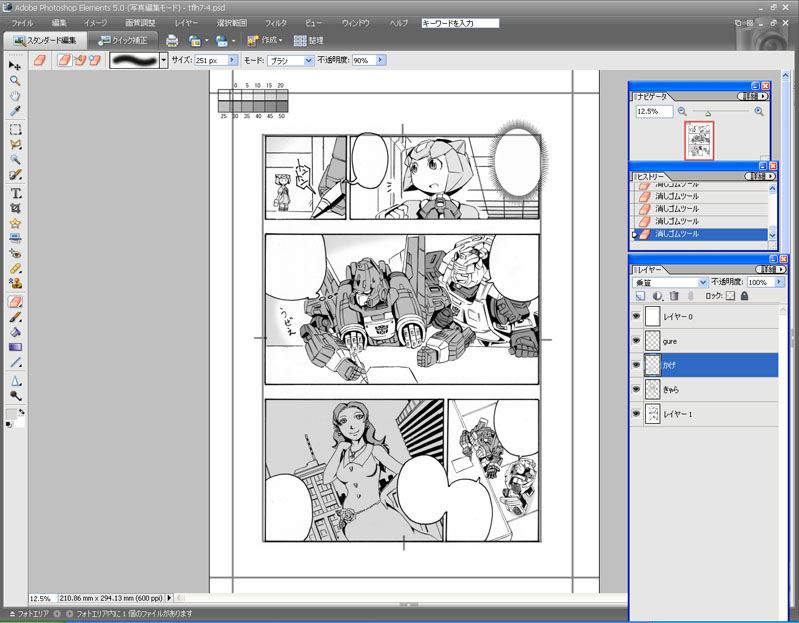Image resolution: width=799 pixels, height=623 pixels.
Task: Open status bar info arrow menu
Action: [x=169, y=598]
